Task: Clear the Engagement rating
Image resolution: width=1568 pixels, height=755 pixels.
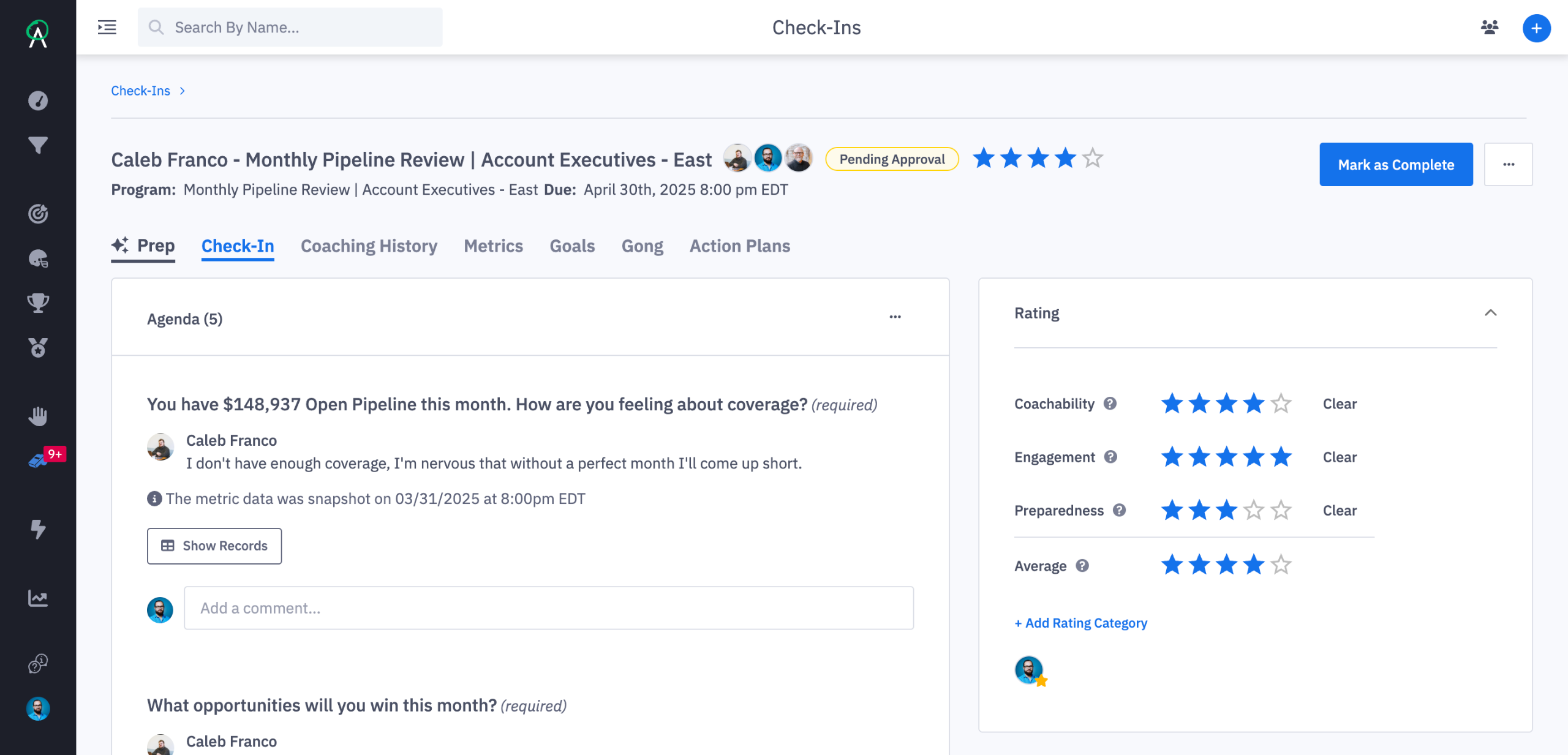Action: point(1339,457)
